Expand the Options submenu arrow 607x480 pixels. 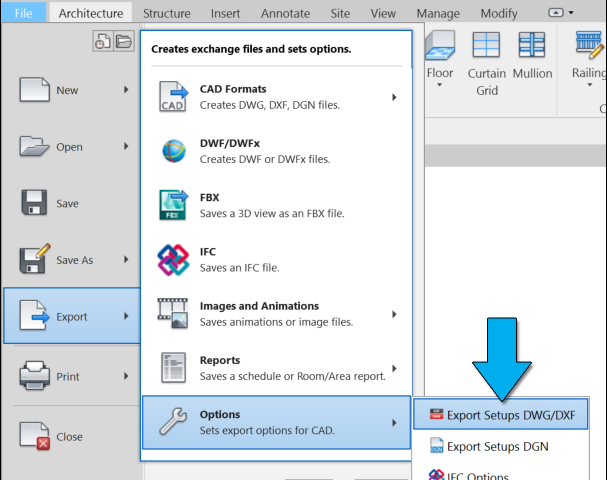394,422
